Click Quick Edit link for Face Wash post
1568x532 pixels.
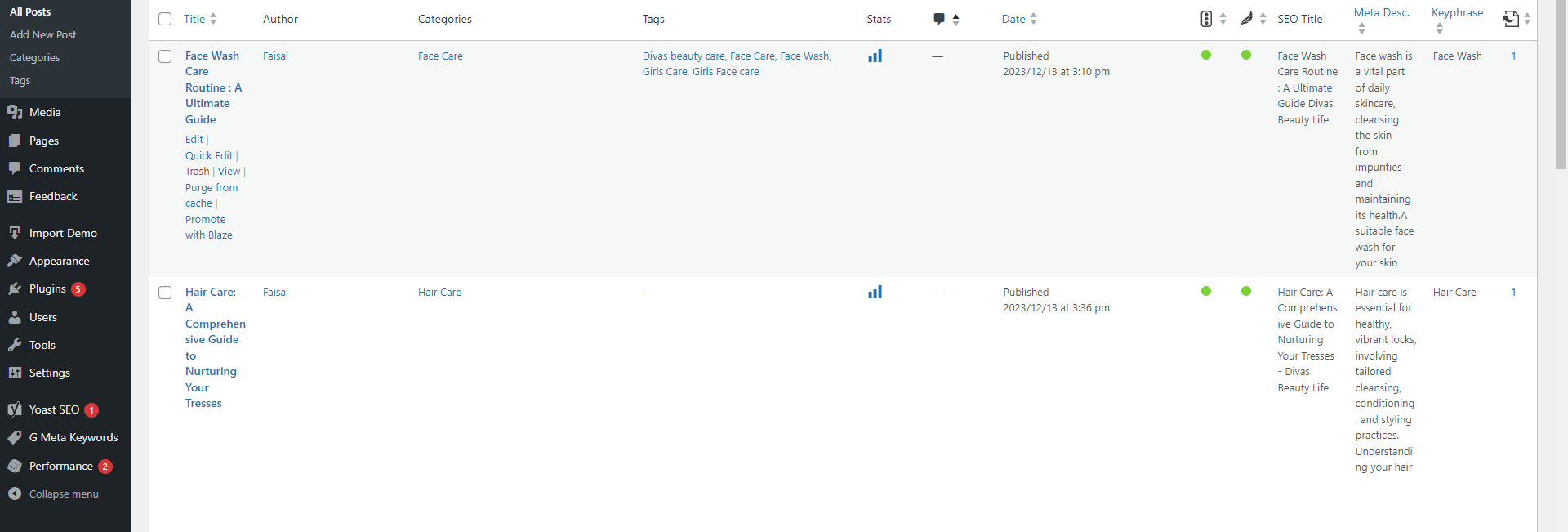click(209, 155)
